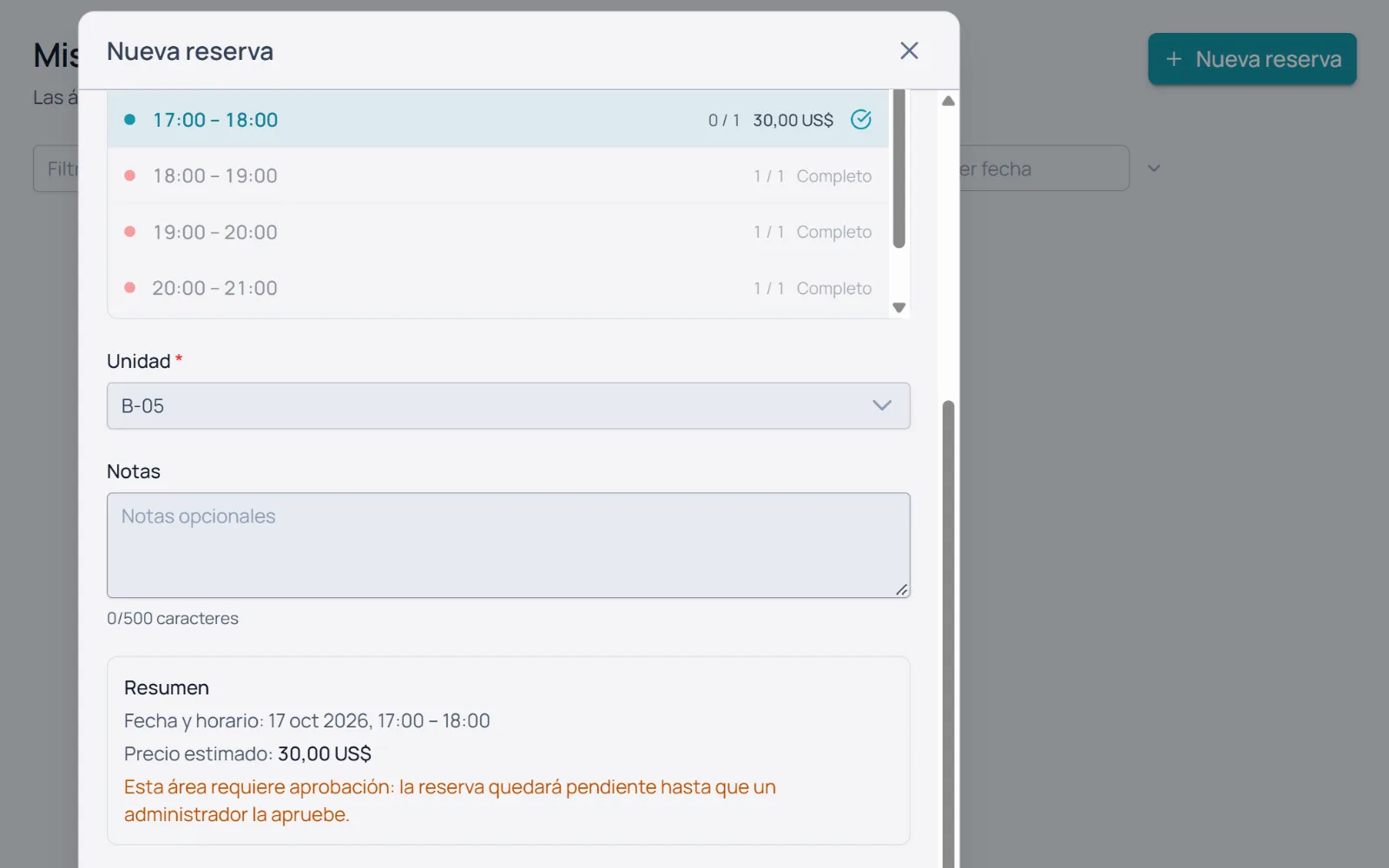Click the Nueva reserva button in background page

tap(1252, 59)
